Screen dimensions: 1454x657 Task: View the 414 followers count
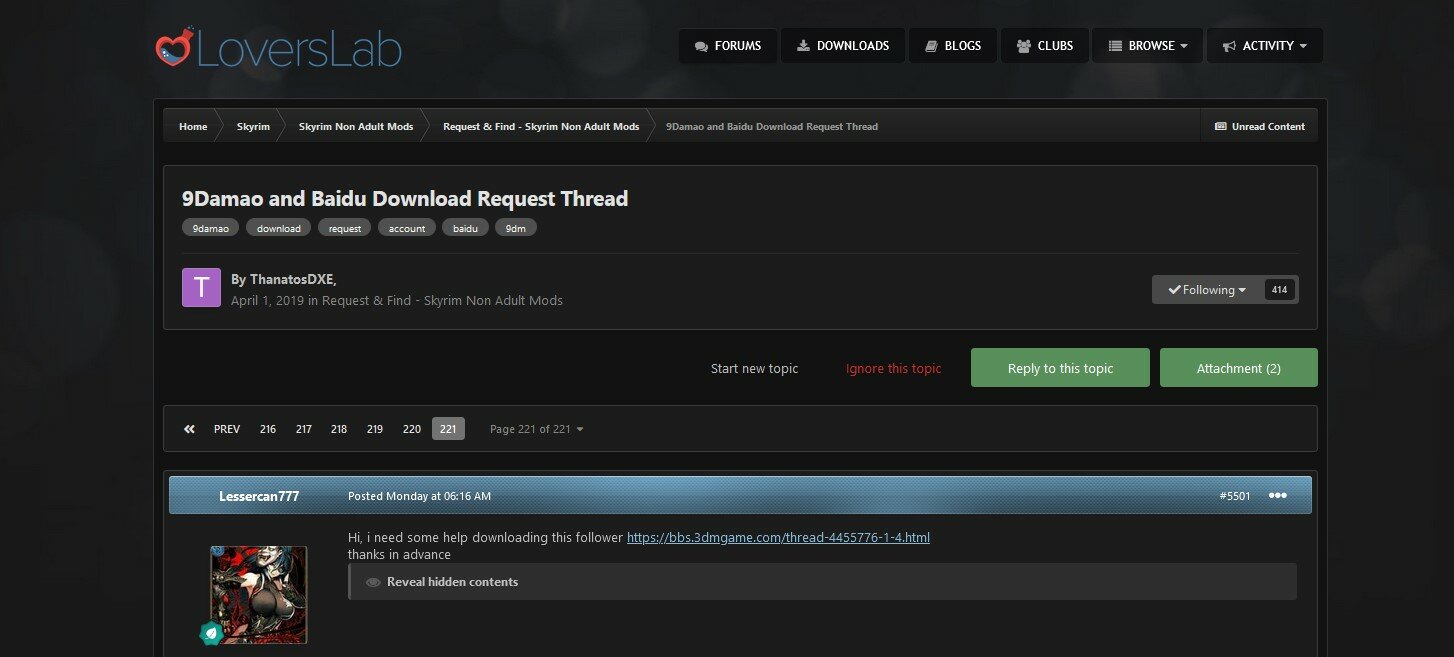[x=1280, y=290]
